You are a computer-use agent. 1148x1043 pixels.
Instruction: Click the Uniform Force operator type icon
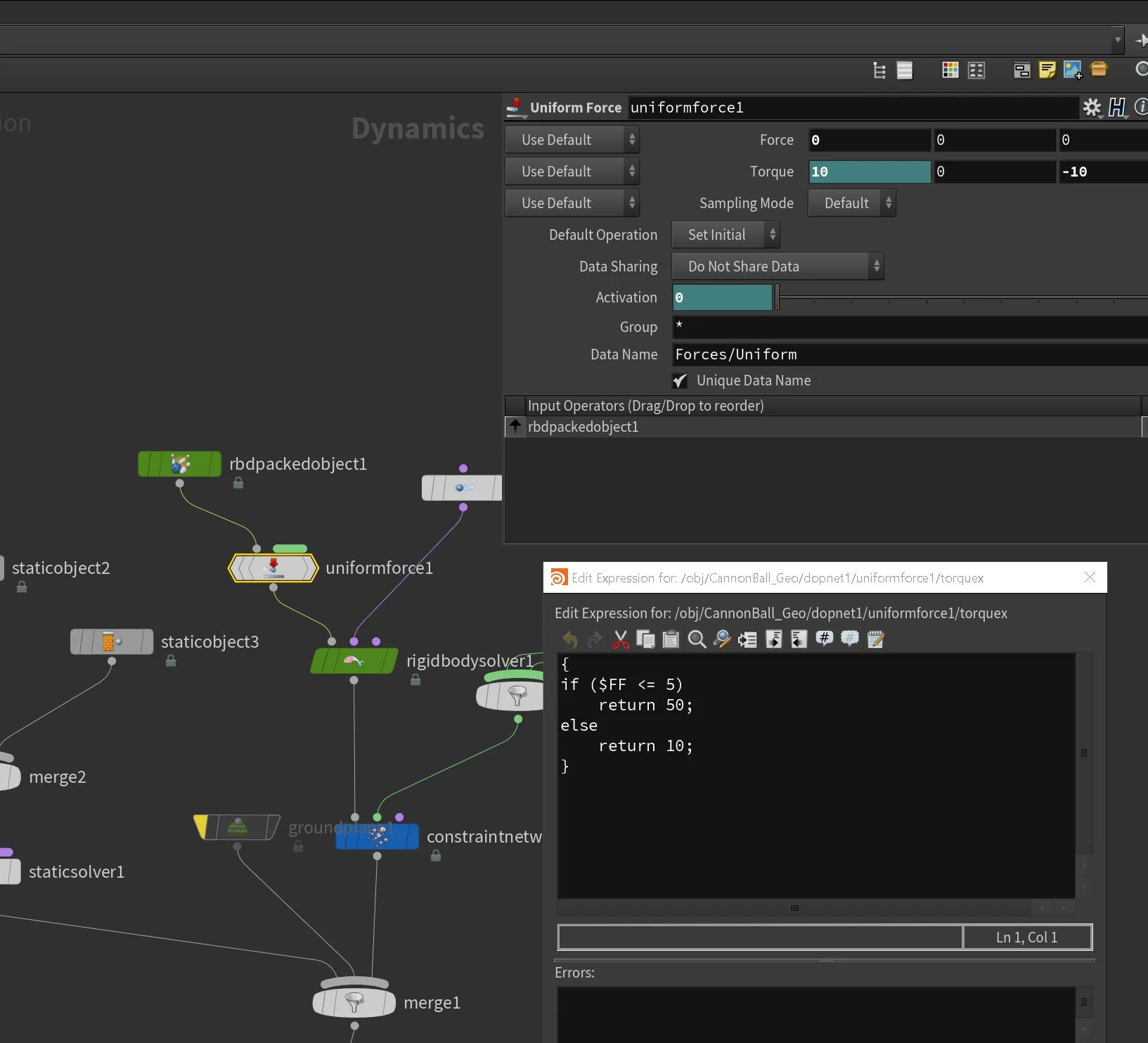tap(515, 107)
